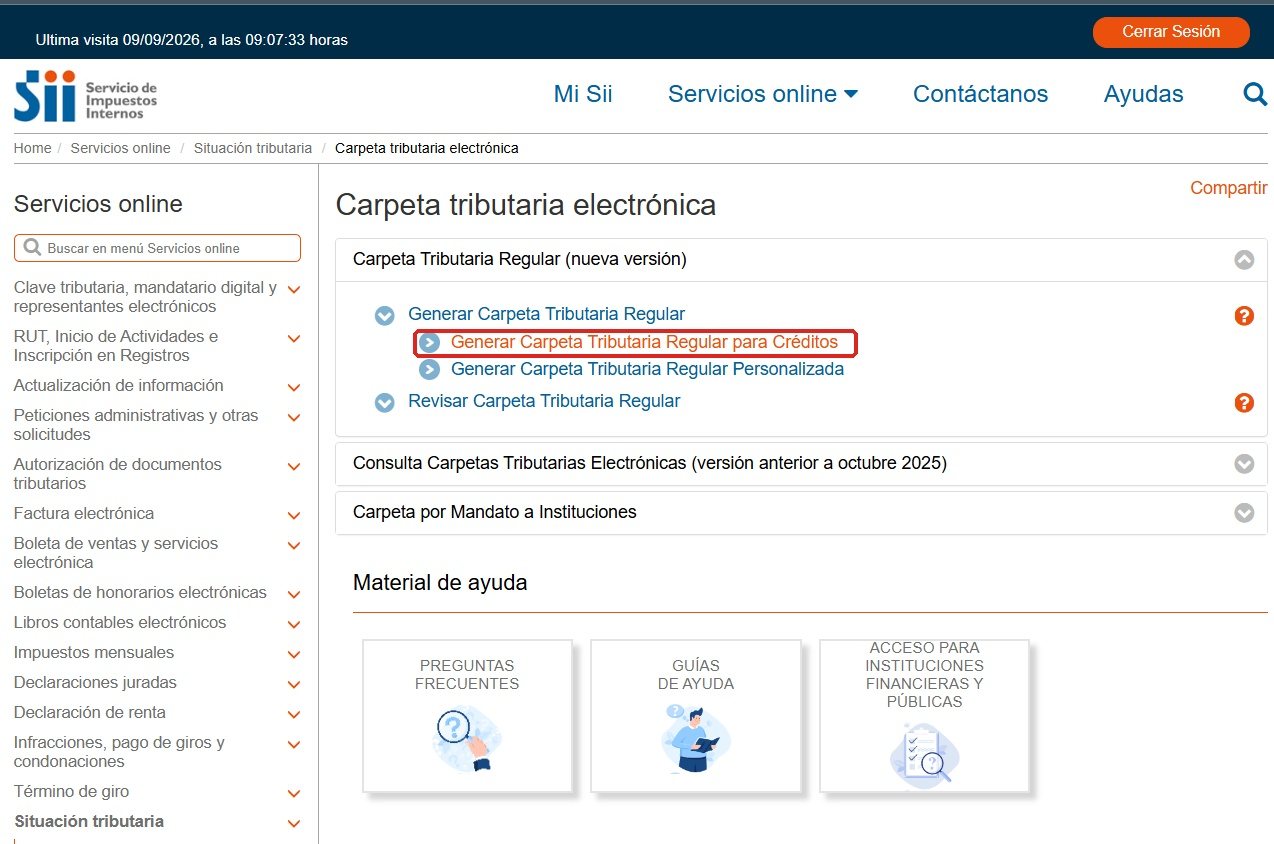1274x844 pixels.
Task: Select Actualización de información in sidebar
Action: [x=118, y=386]
